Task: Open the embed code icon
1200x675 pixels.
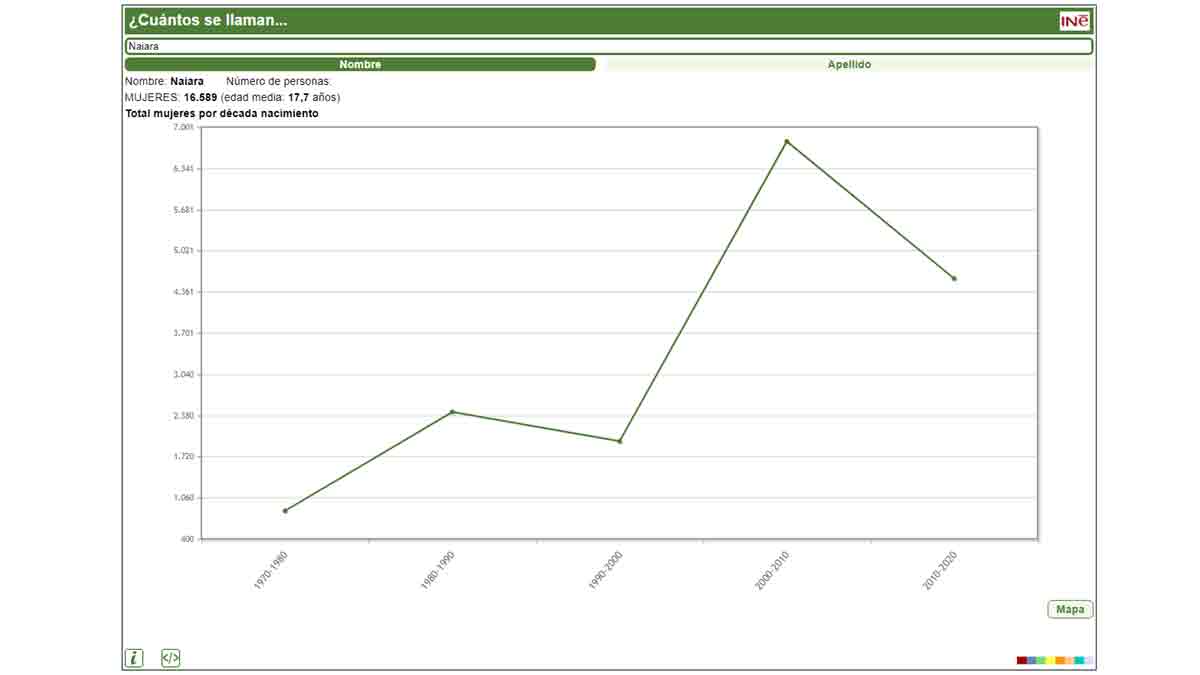Action: point(171,658)
